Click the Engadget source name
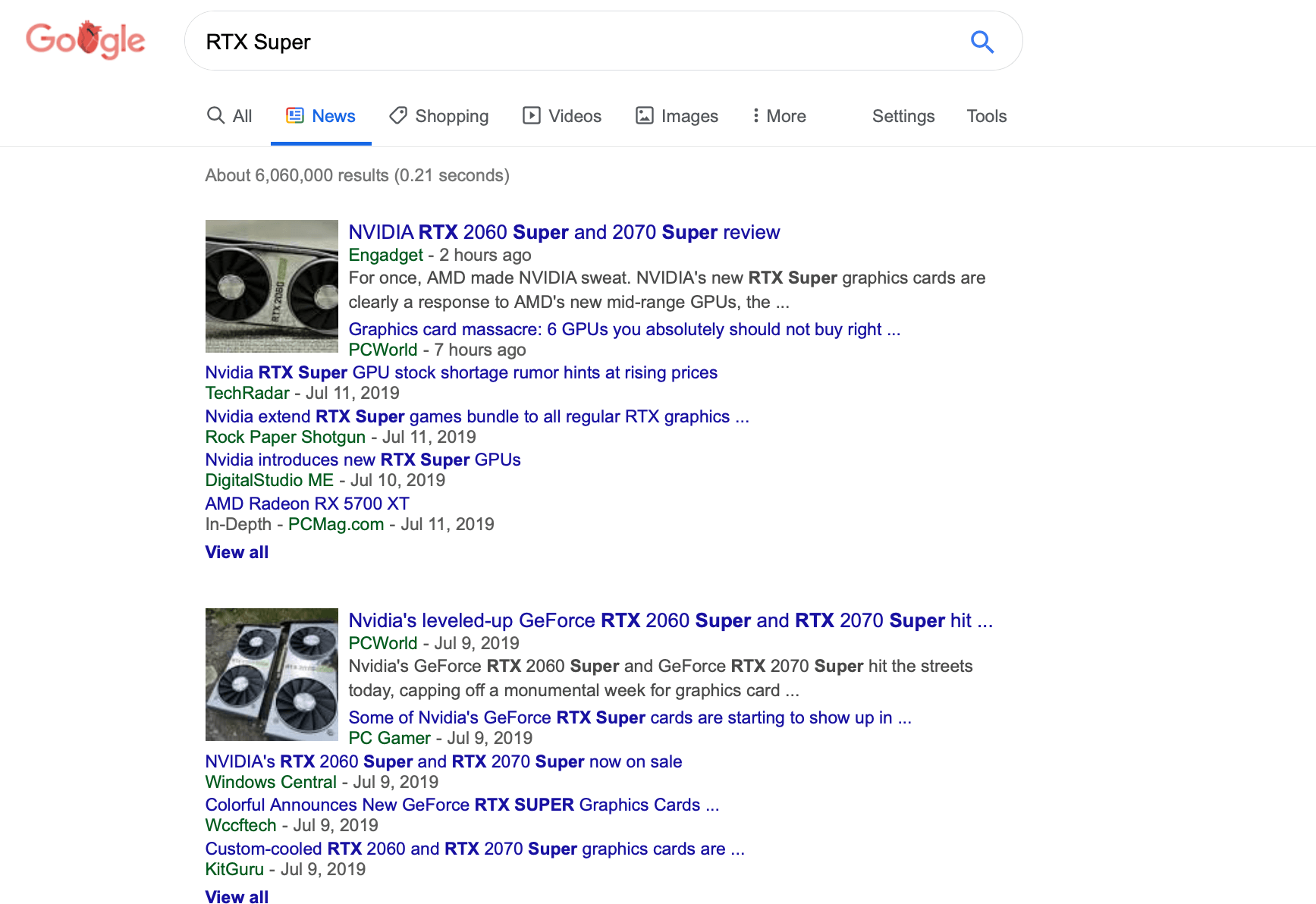The width and height of the screenshot is (1316, 904). 385,255
